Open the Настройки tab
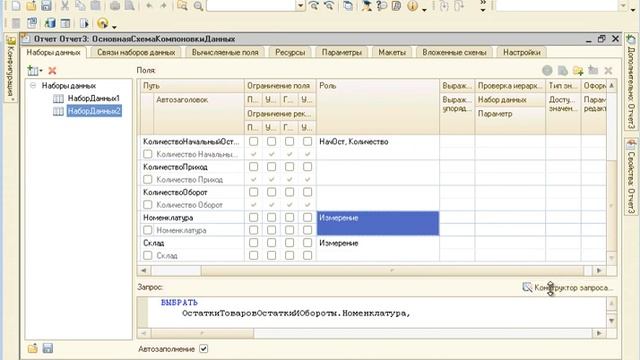Viewport: 640px width, 360px height. (522, 52)
